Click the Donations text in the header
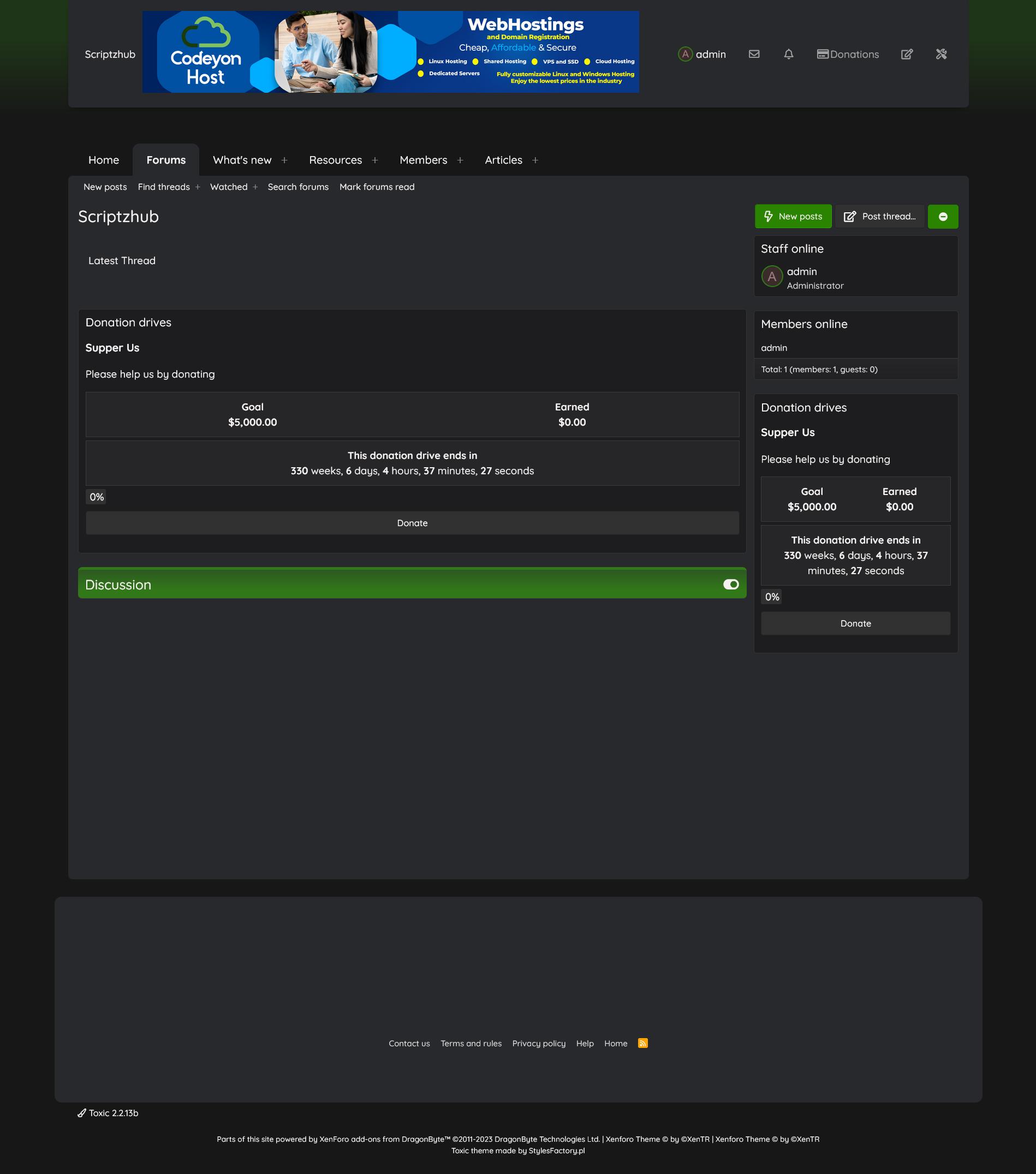Viewport: 1036px width, 1174px height. point(855,55)
